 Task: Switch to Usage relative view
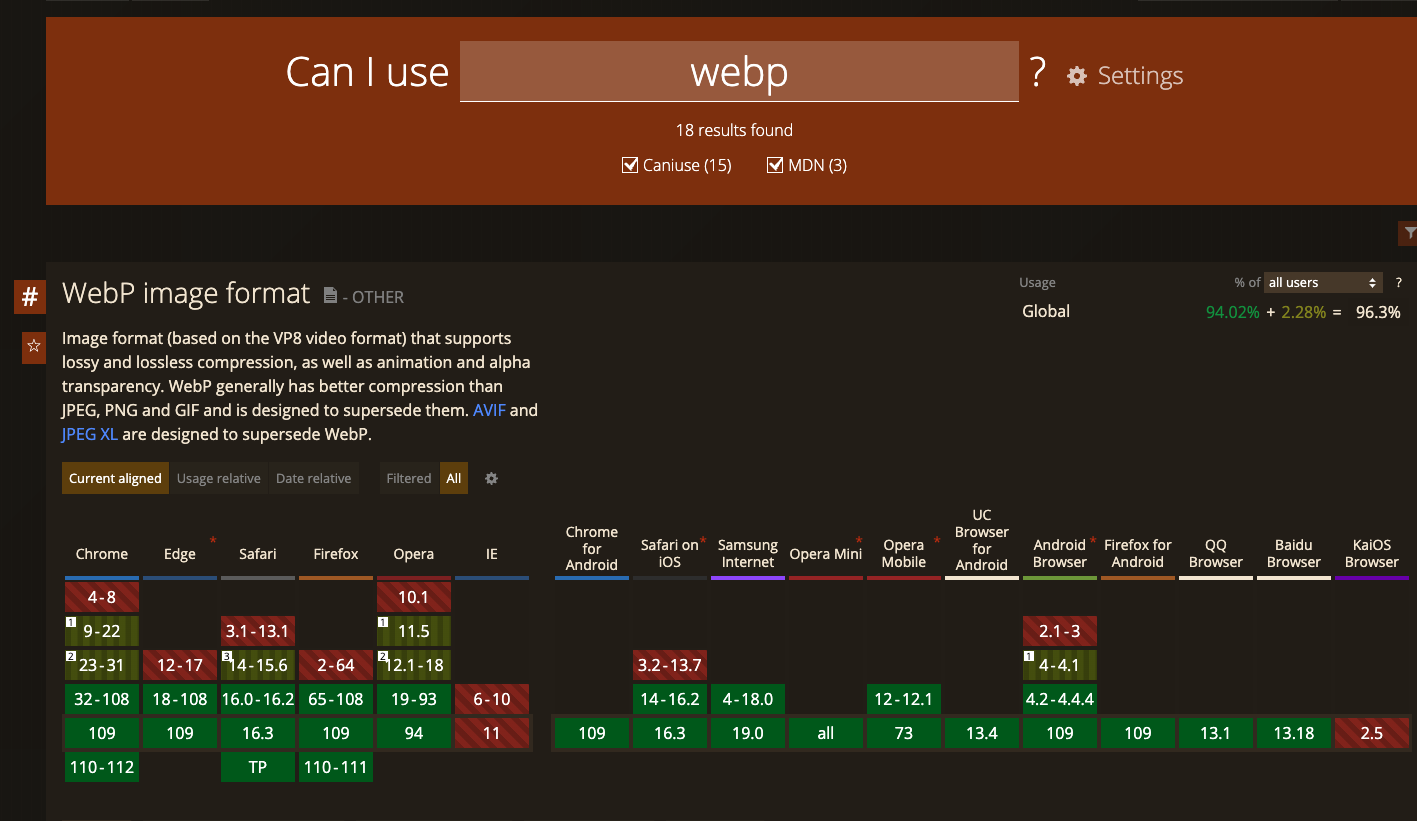pyautogui.click(x=218, y=478)
